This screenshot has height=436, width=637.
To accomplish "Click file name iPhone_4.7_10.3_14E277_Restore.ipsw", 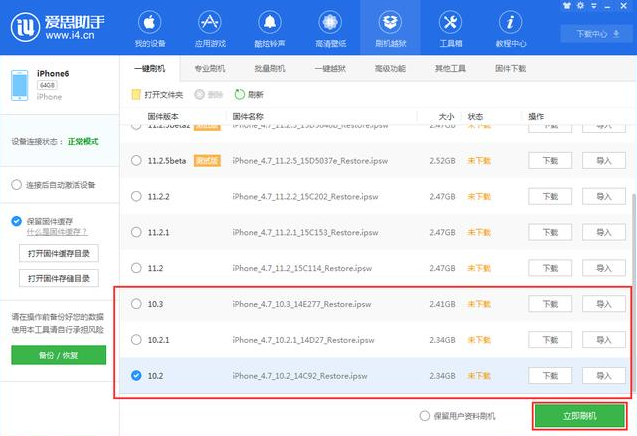I will tap(302, 304).
